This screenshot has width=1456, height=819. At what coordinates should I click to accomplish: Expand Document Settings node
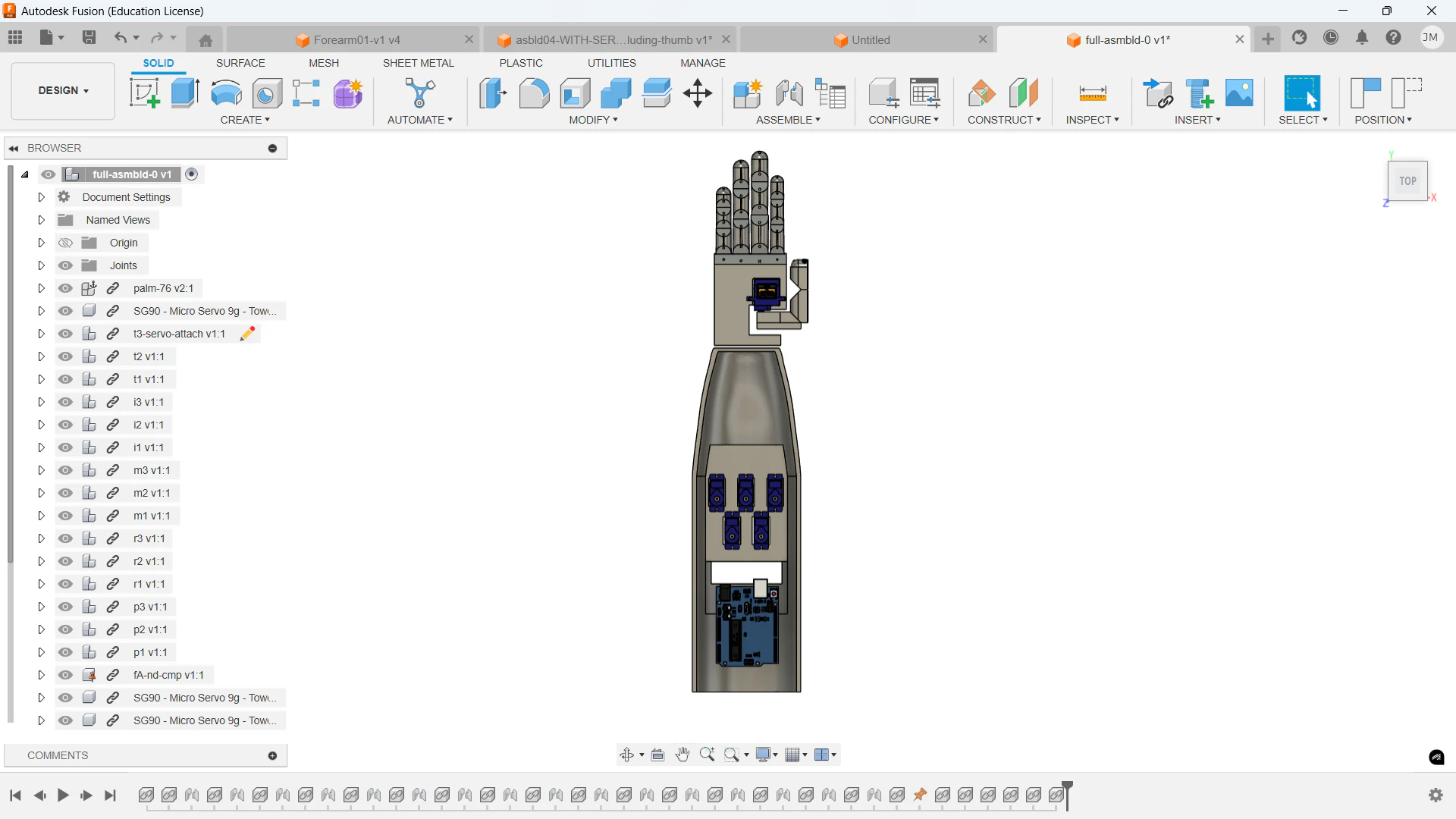tap(42, 197)
